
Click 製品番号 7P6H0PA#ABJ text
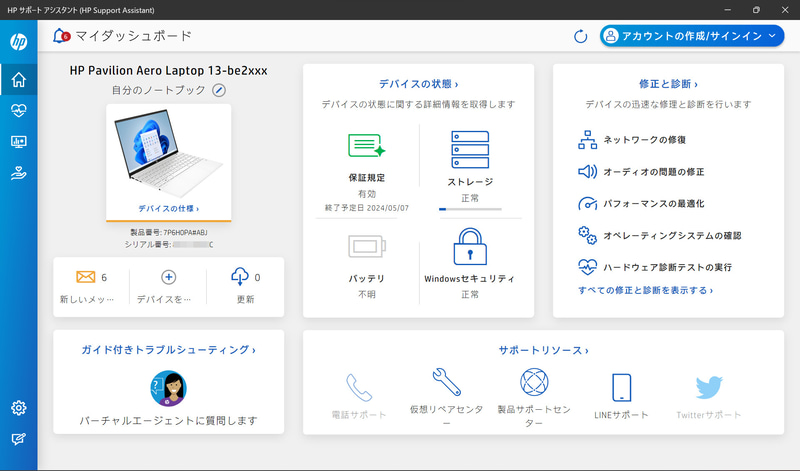168,233
